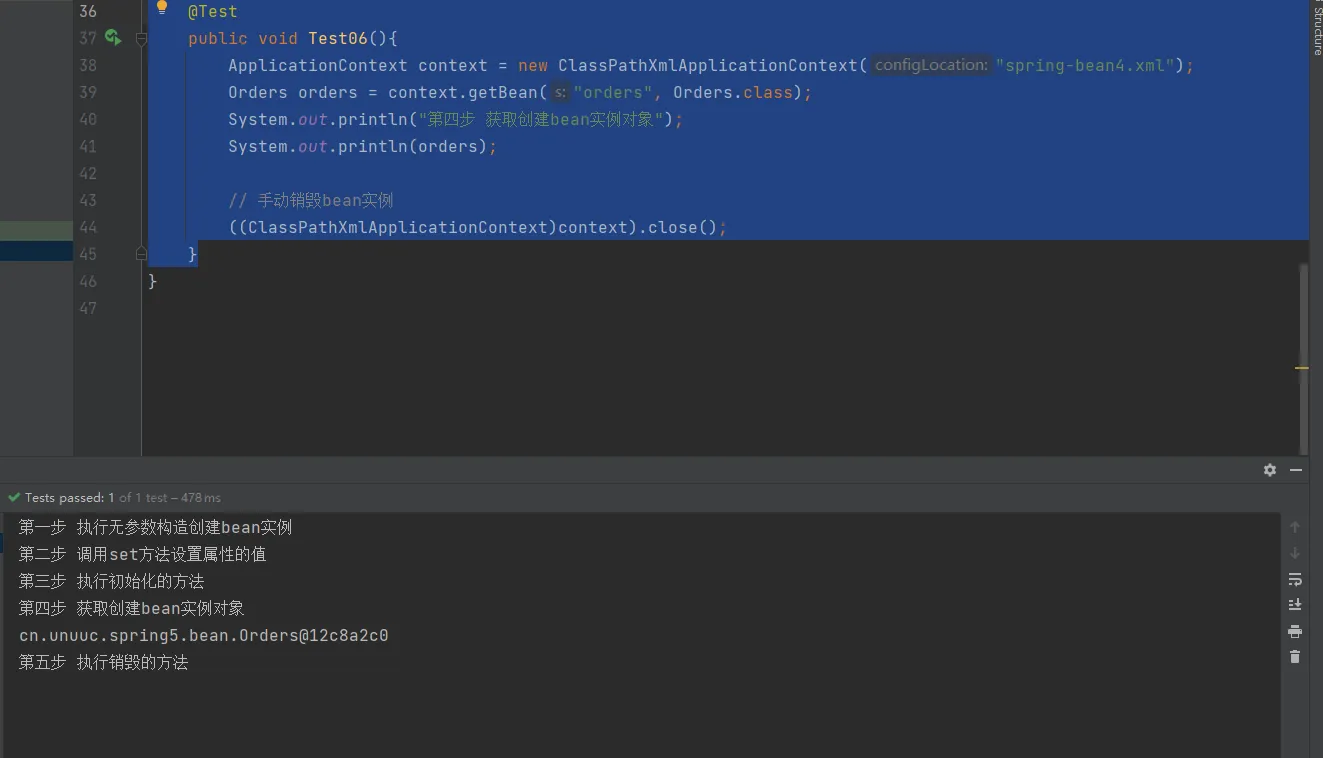Screen dimensions: 1323x758
Task: Print console output with printer icon
Action: 1295,631
